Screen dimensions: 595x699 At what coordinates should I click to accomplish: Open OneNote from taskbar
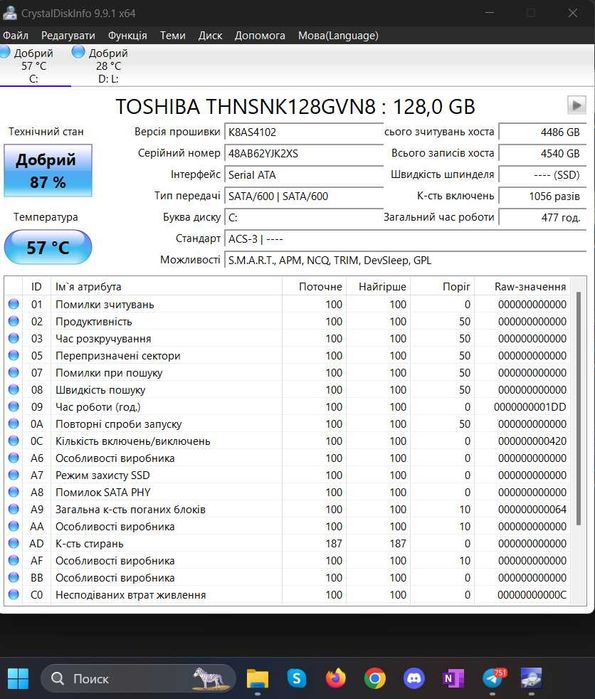453,678
